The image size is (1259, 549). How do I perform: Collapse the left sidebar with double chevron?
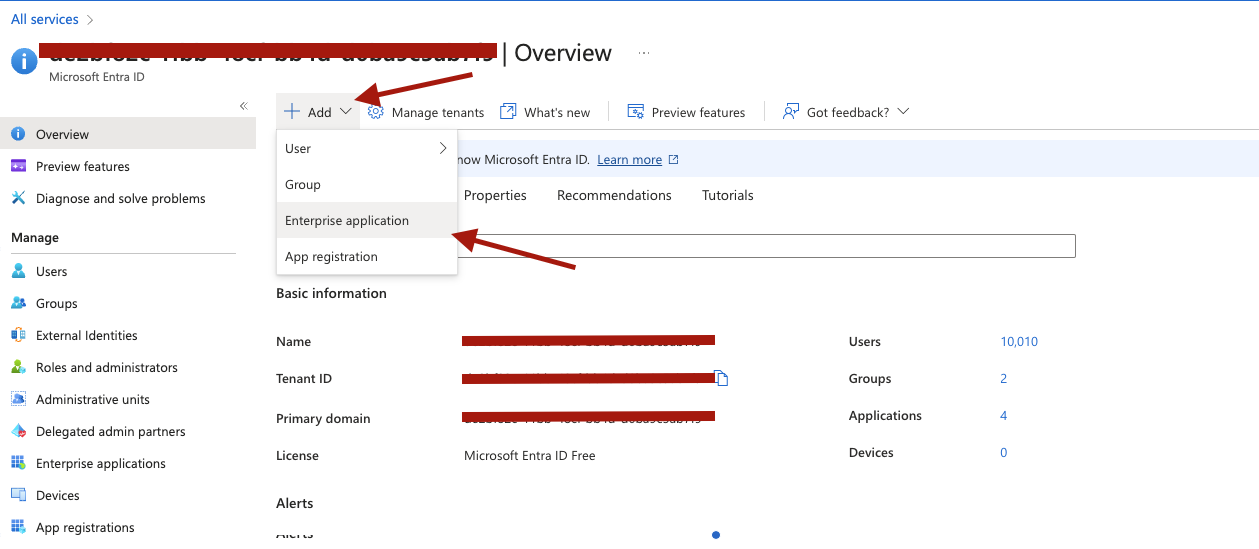(243, 106)
